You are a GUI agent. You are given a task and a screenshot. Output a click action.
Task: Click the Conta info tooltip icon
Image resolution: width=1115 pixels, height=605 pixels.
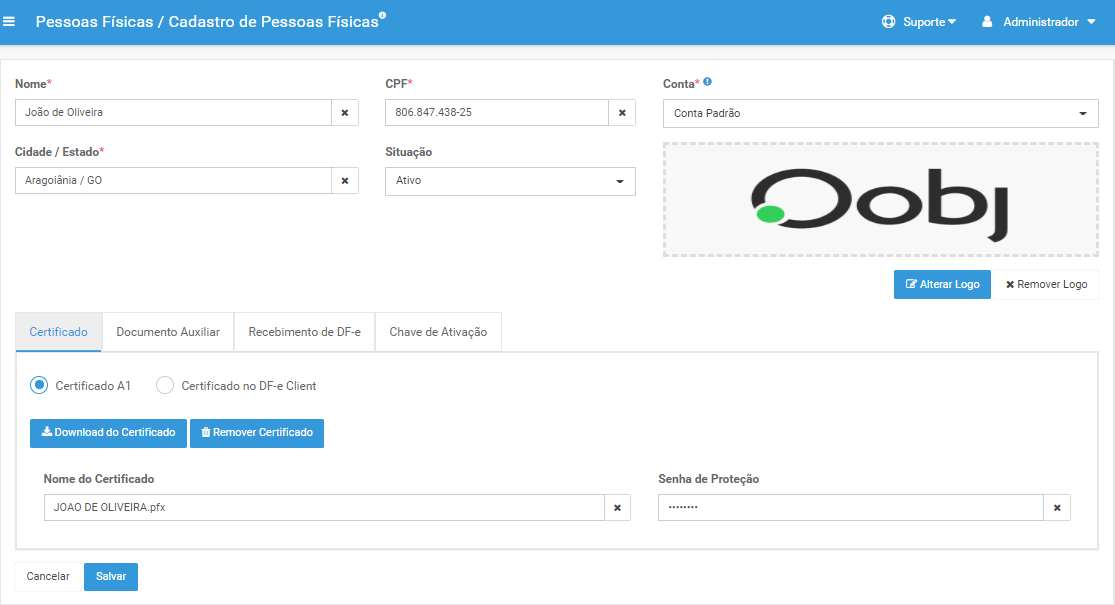(708, 82)
